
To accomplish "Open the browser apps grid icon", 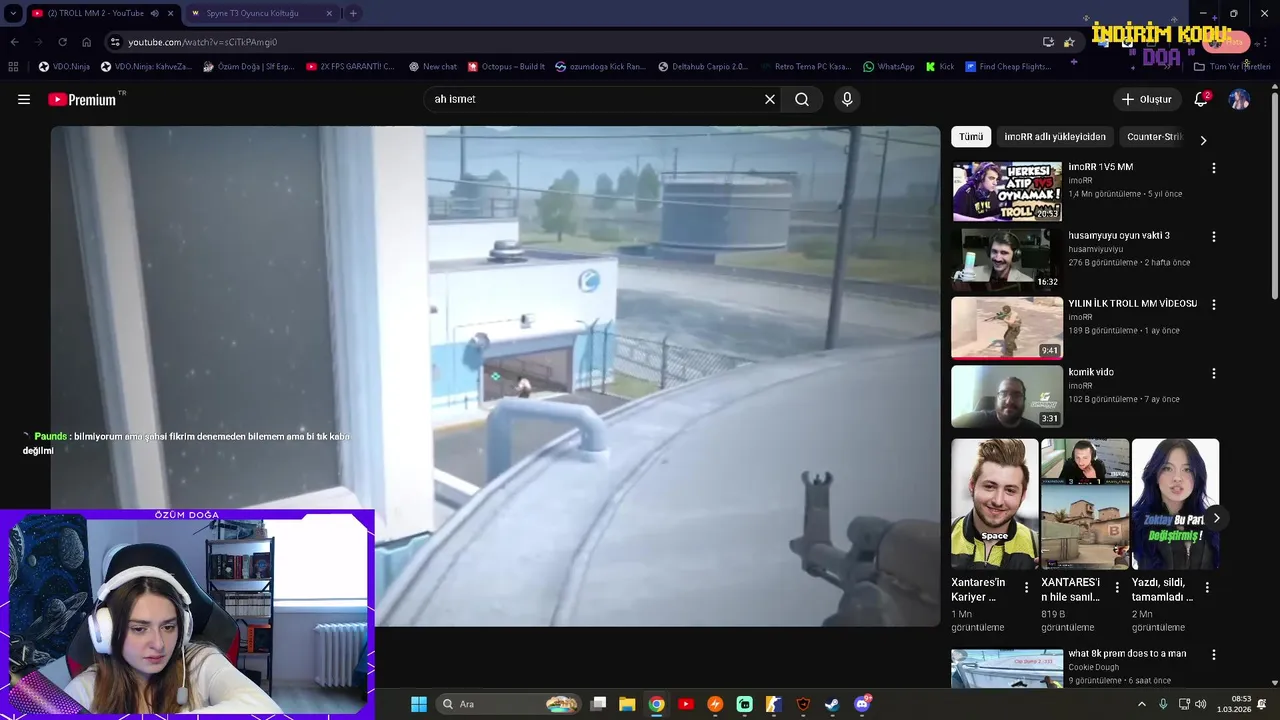I will [x=13, y=67].
